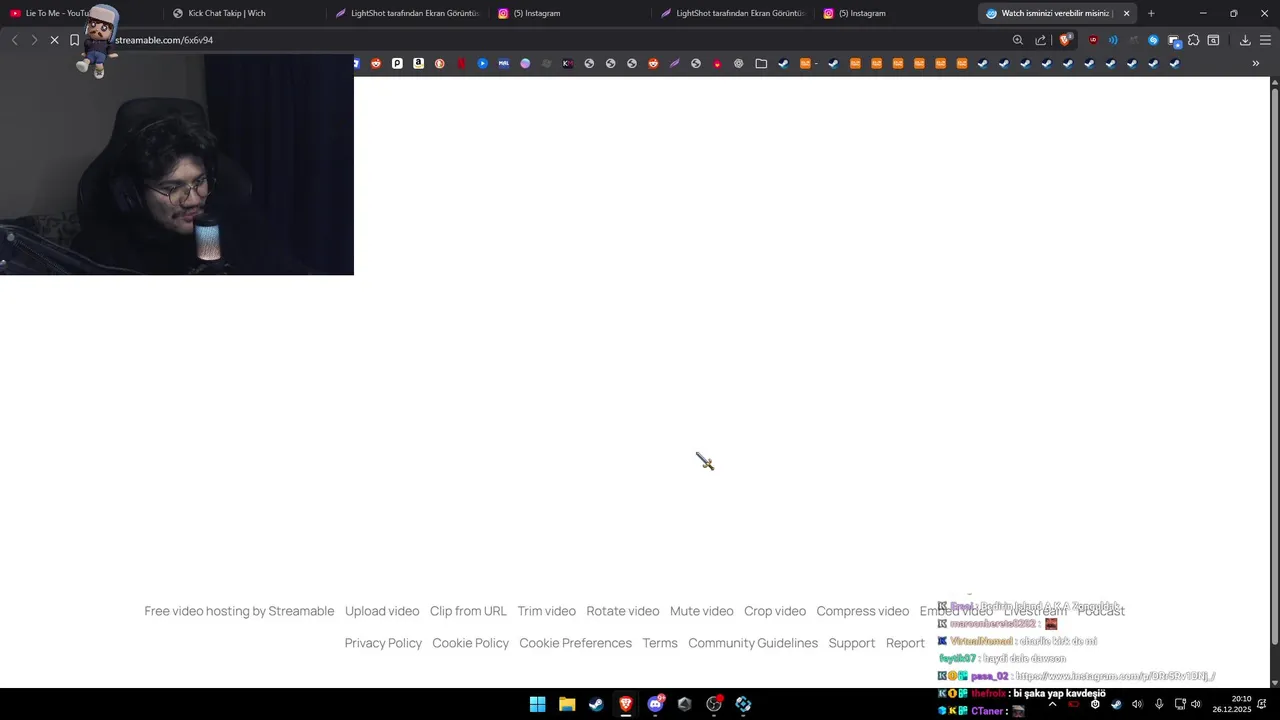Open the Support link
The height and width of the screenshot is (720, 1280).
pyautogui.click(x=852, y=643)
